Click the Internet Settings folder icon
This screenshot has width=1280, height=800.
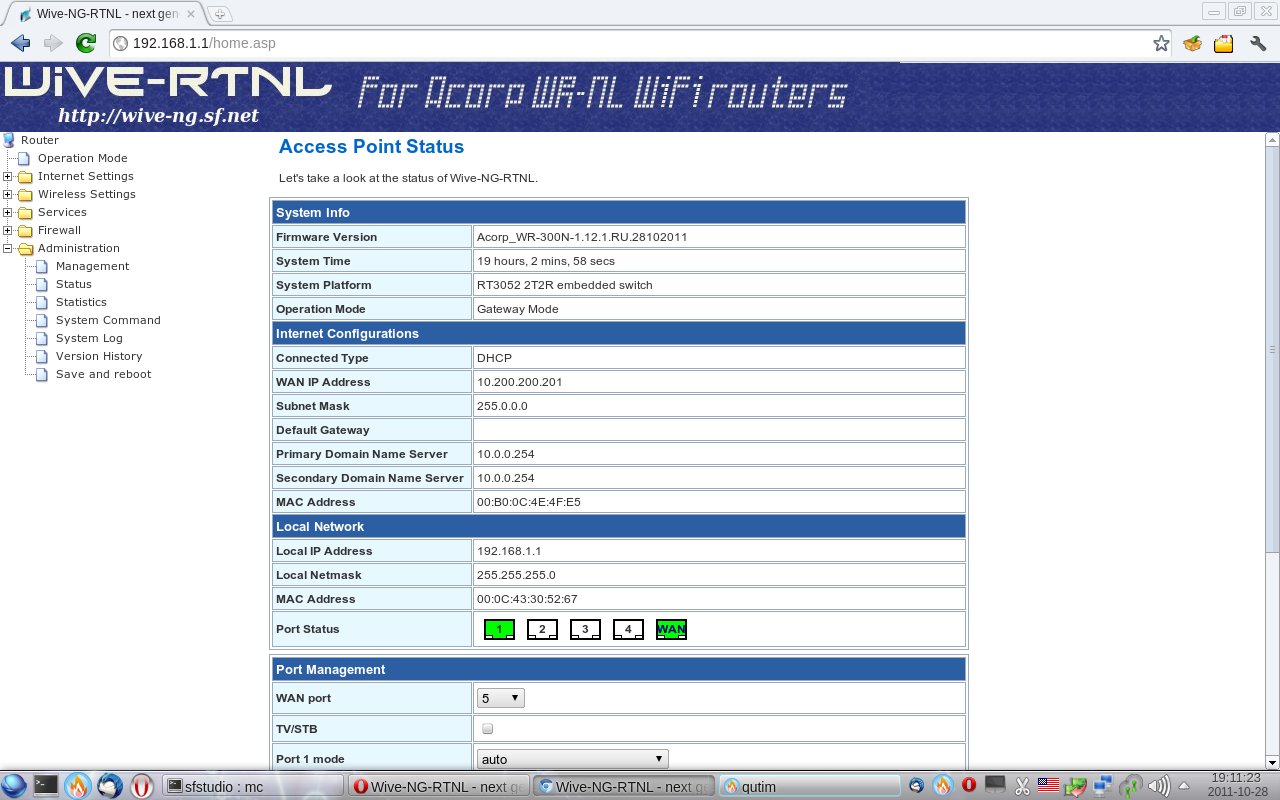(25, 177)
